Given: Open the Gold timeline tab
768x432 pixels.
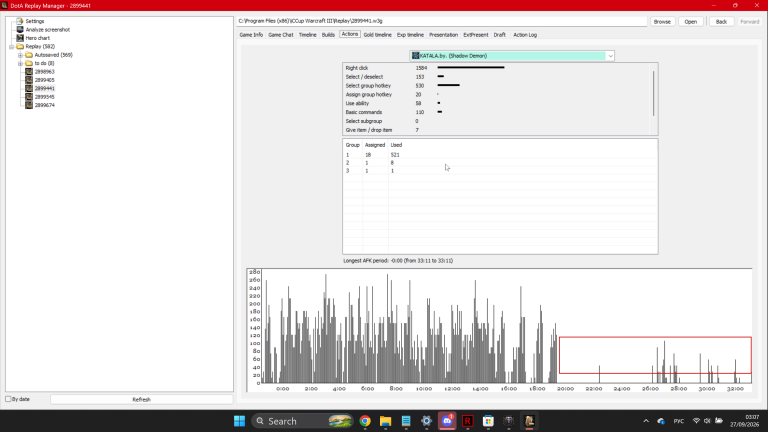Looking at the screenshot, I should point(378,35).
